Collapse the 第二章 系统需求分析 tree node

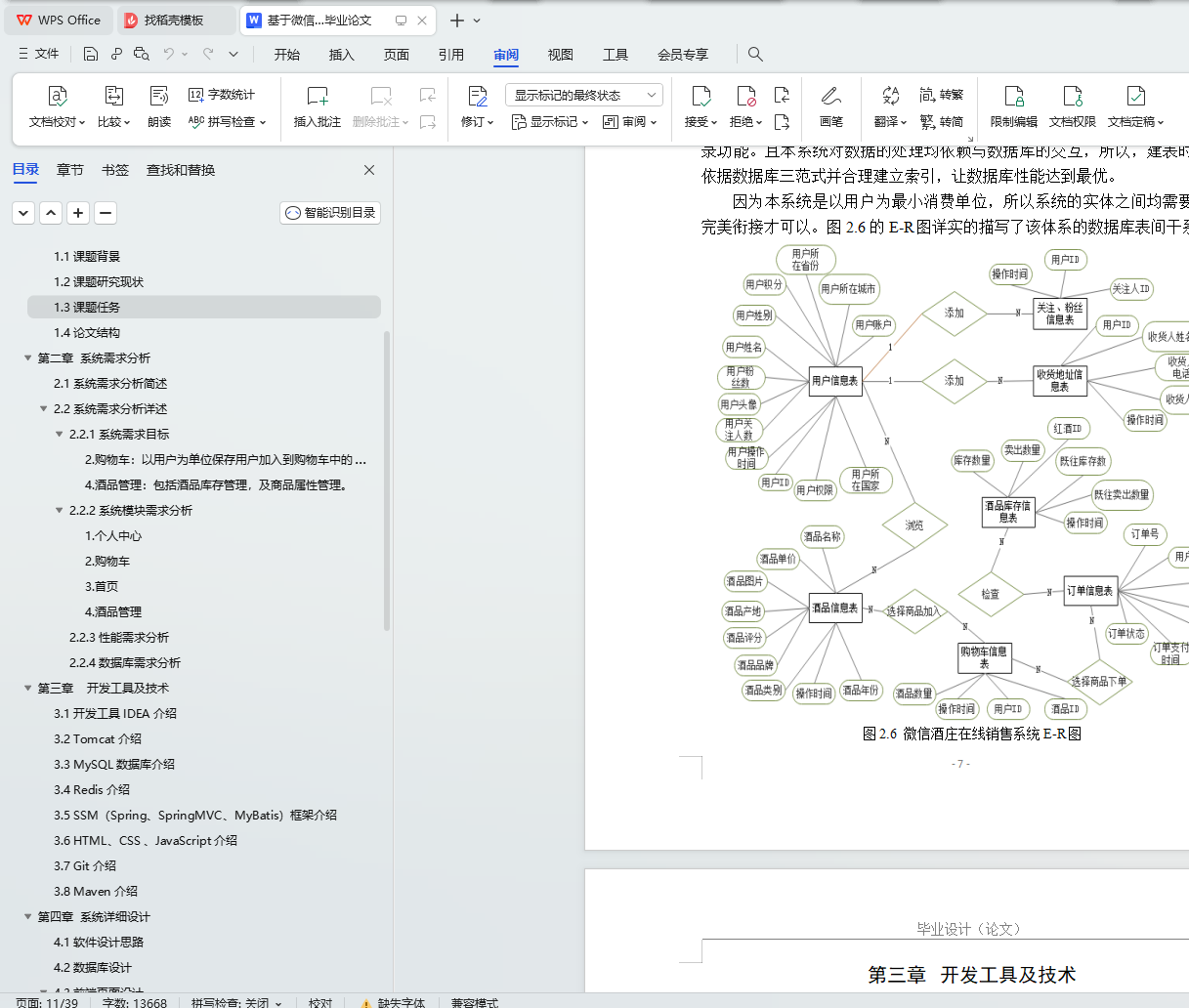pyautogui.click(x=28, y=358)
